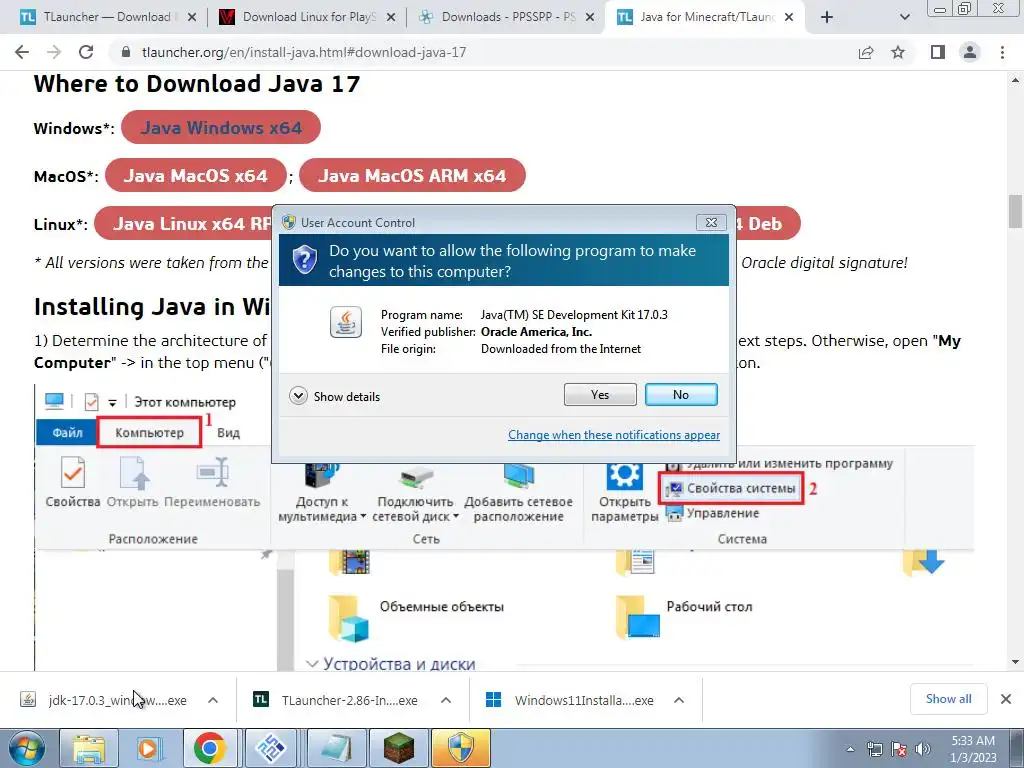Open Windows Media Player taskbar icon
Screen dimensions: 1024x768
click(149, 748)
